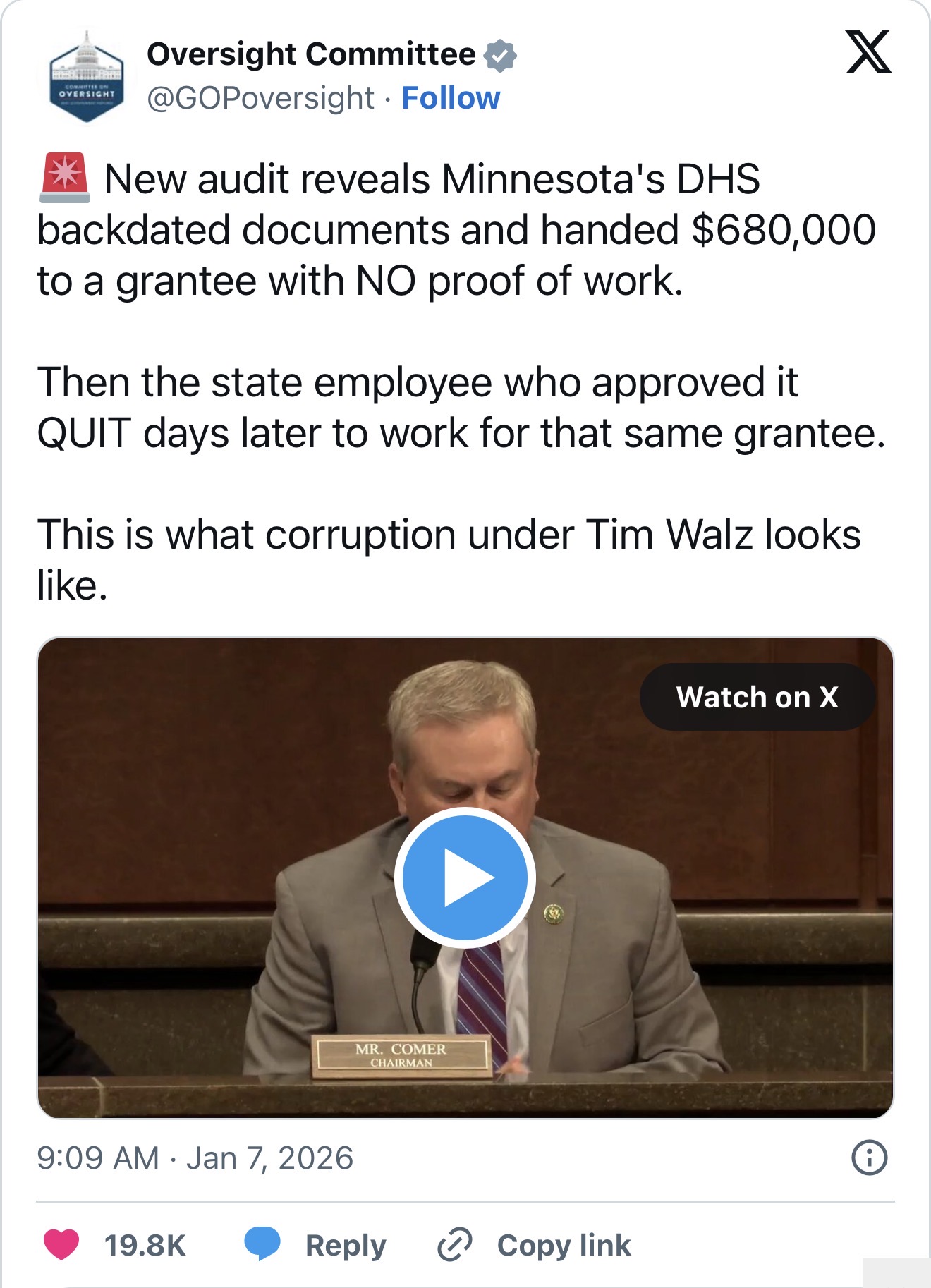
Task: Click the 19.8K likes count
Action: (x=145, y=1245)
